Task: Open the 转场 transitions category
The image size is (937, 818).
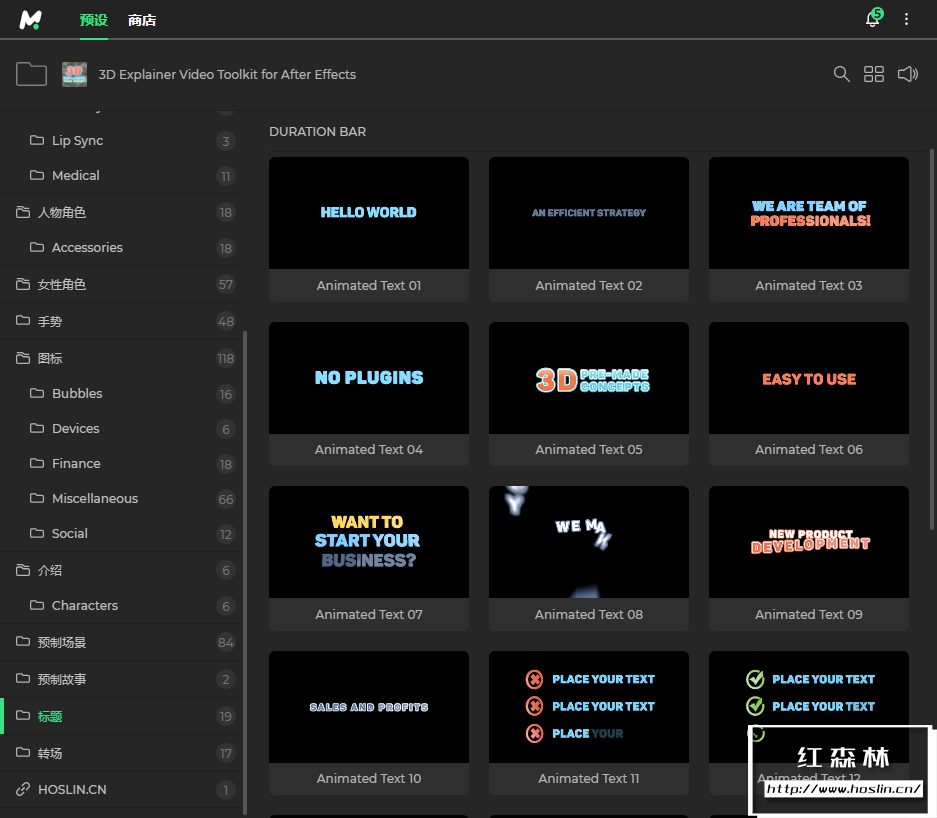Action: tap(50, 753)
